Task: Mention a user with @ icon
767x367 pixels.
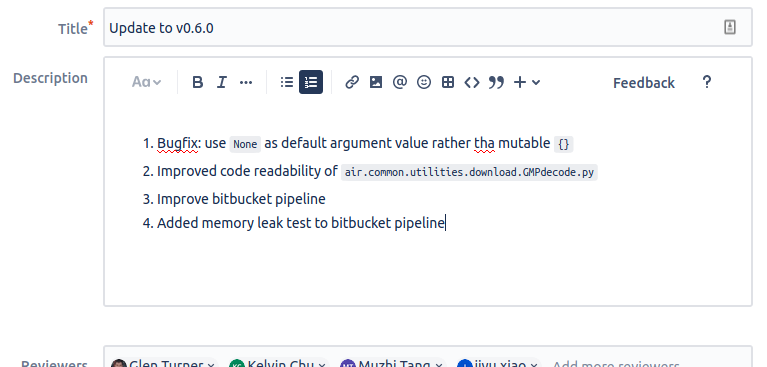Action: [400, 82]
